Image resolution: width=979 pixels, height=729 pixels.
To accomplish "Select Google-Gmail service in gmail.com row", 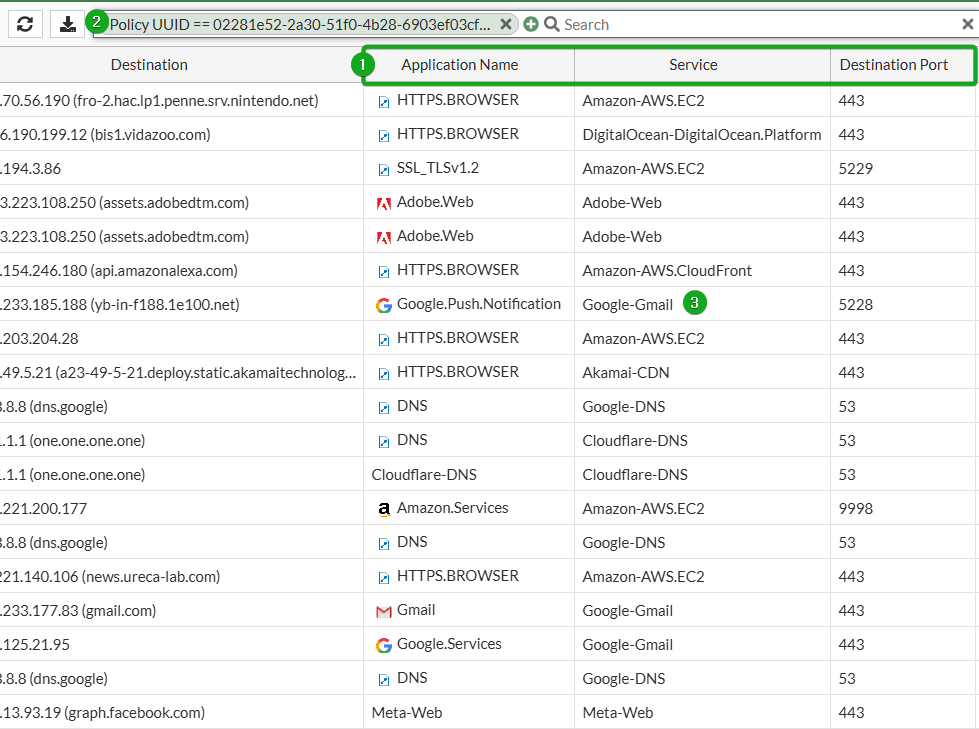I will coord(627,610).
